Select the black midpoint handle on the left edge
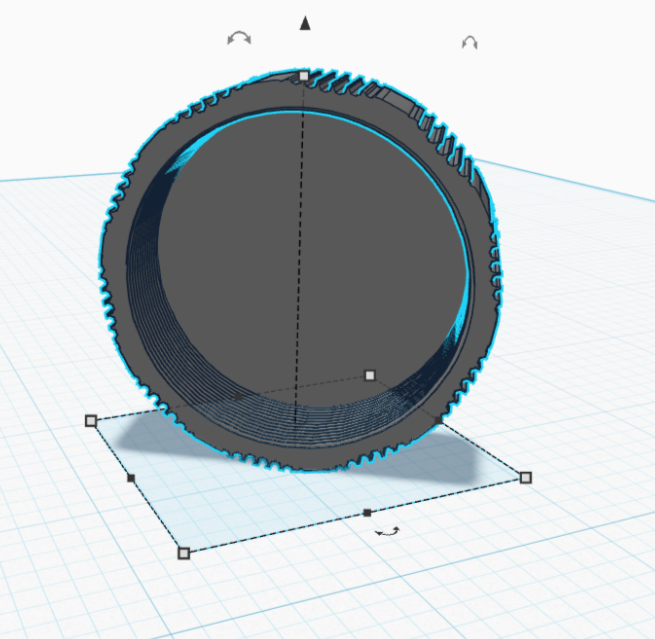Viewport: 655px width, 639px height. [x=131, y=479]
